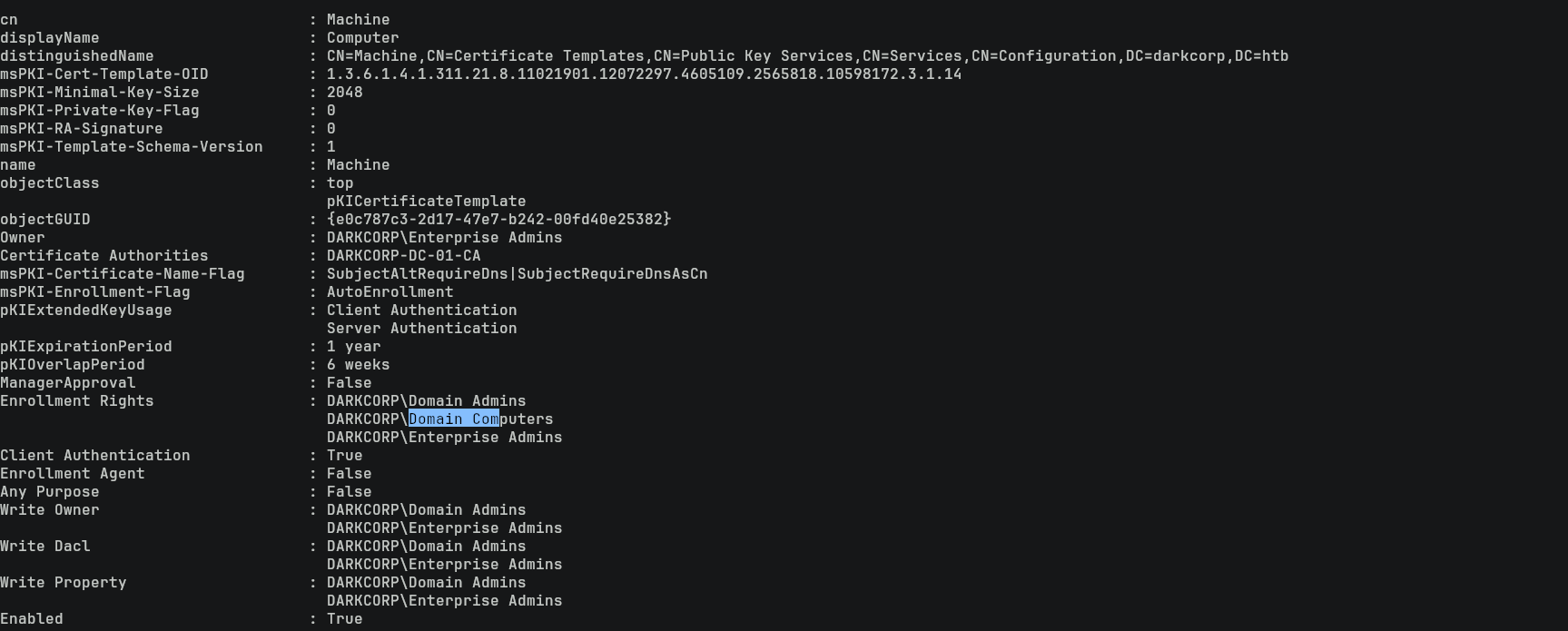This screenshot has height=631, width=1568.
Task: Click the msPKI-Cert-Template-OID number string
Action: [x=643, y=74]
